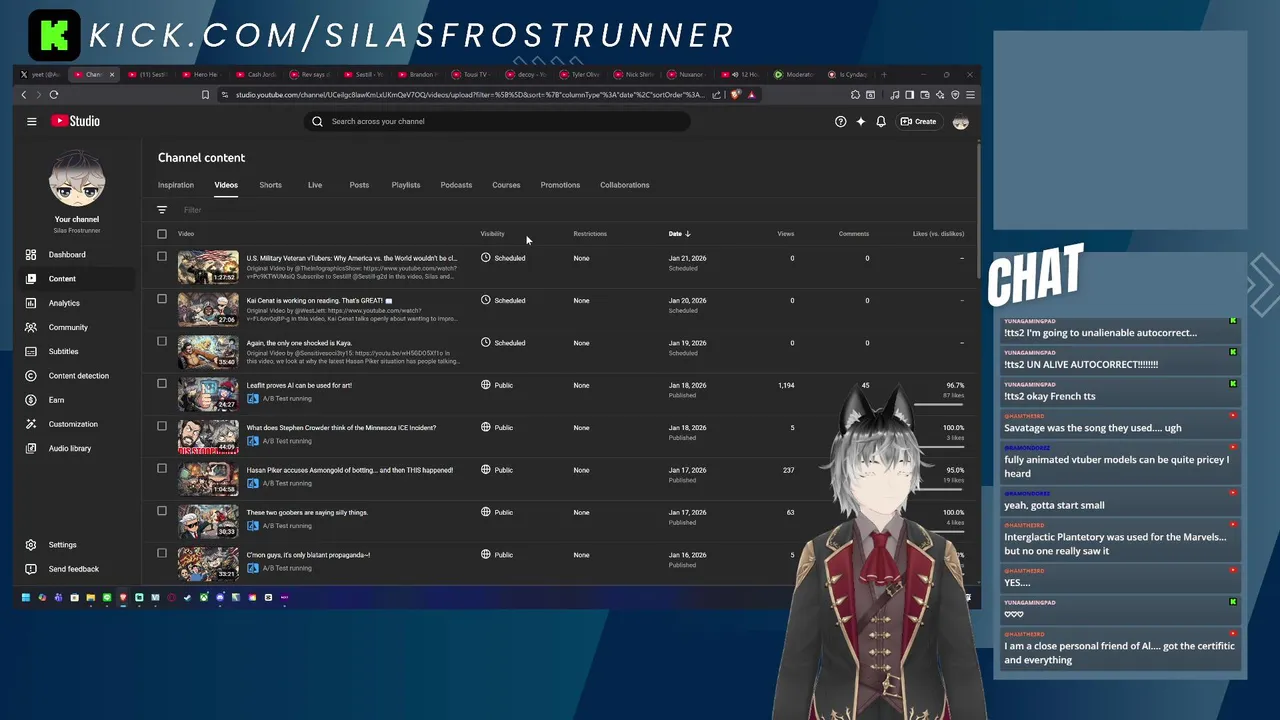The image size is (1280, 720).
Task: Click the public globe icon for the Leaflit video
Action: [486, 385]
